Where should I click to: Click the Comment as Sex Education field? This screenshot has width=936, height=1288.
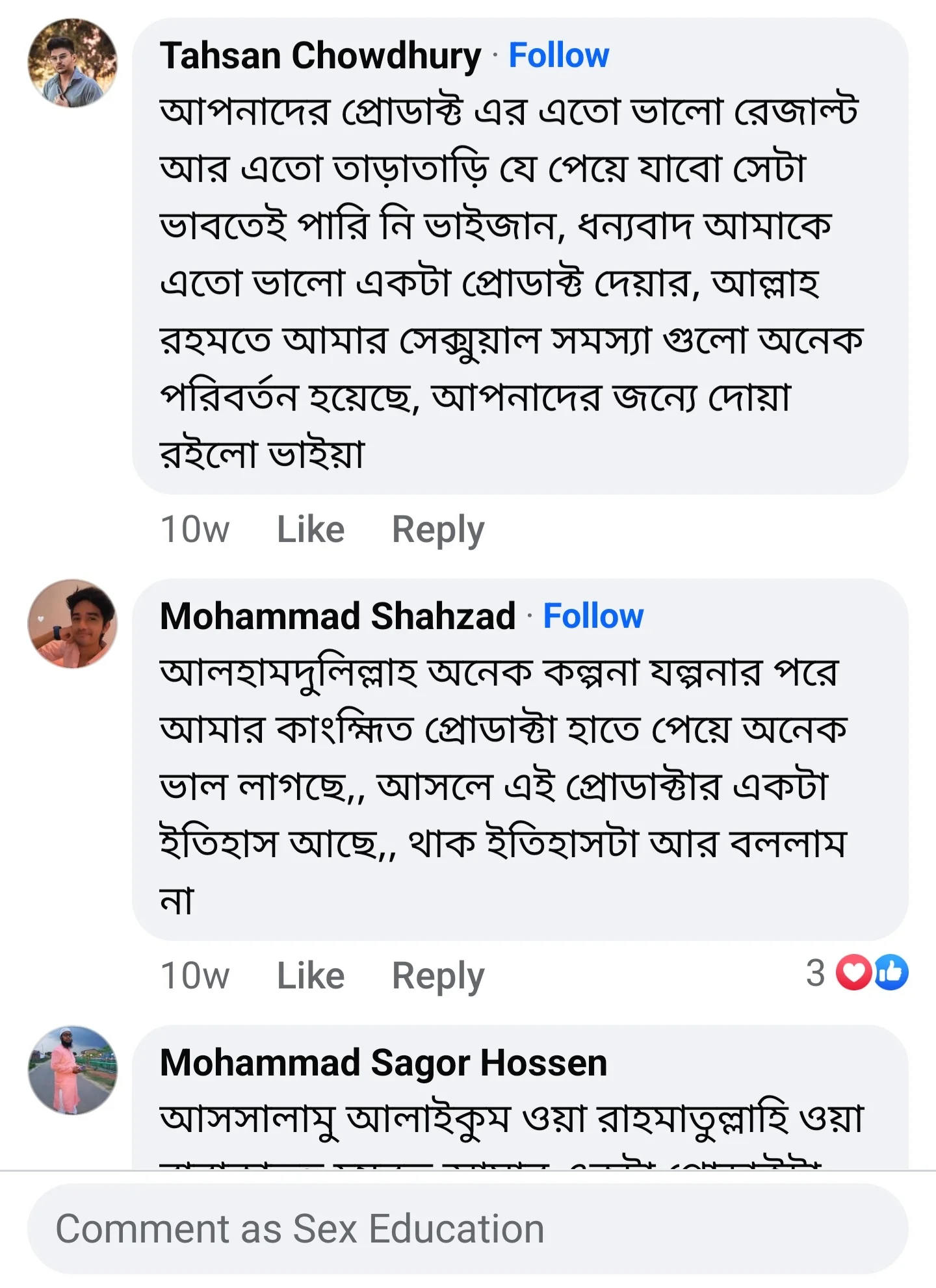(x=467, y=1229)
